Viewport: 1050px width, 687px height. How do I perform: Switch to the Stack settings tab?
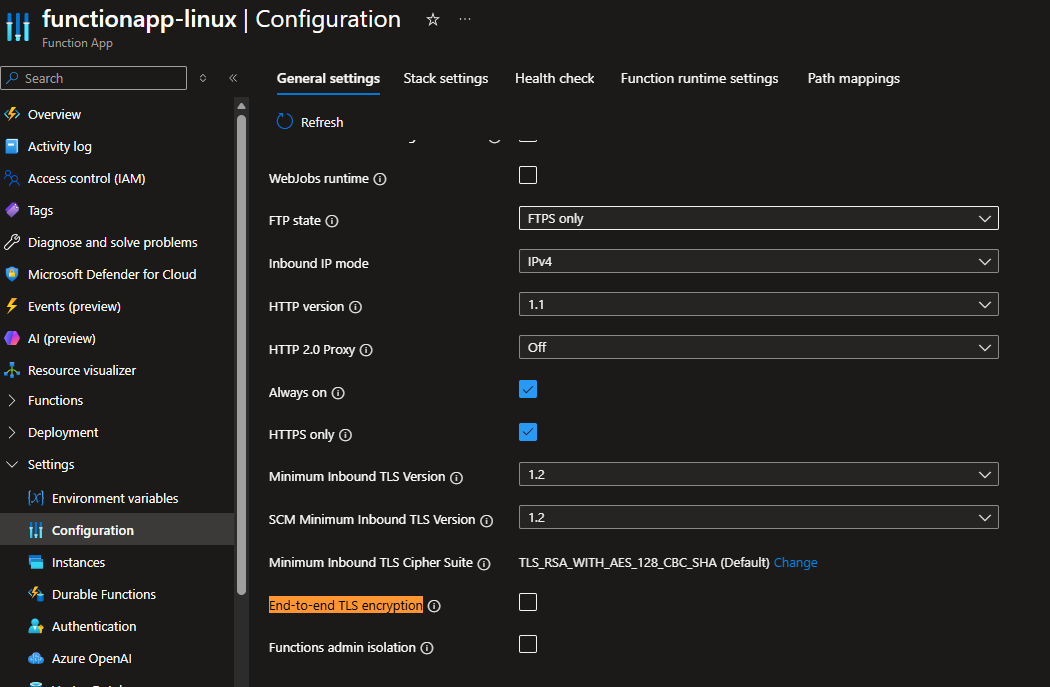(x=445, y=78)
